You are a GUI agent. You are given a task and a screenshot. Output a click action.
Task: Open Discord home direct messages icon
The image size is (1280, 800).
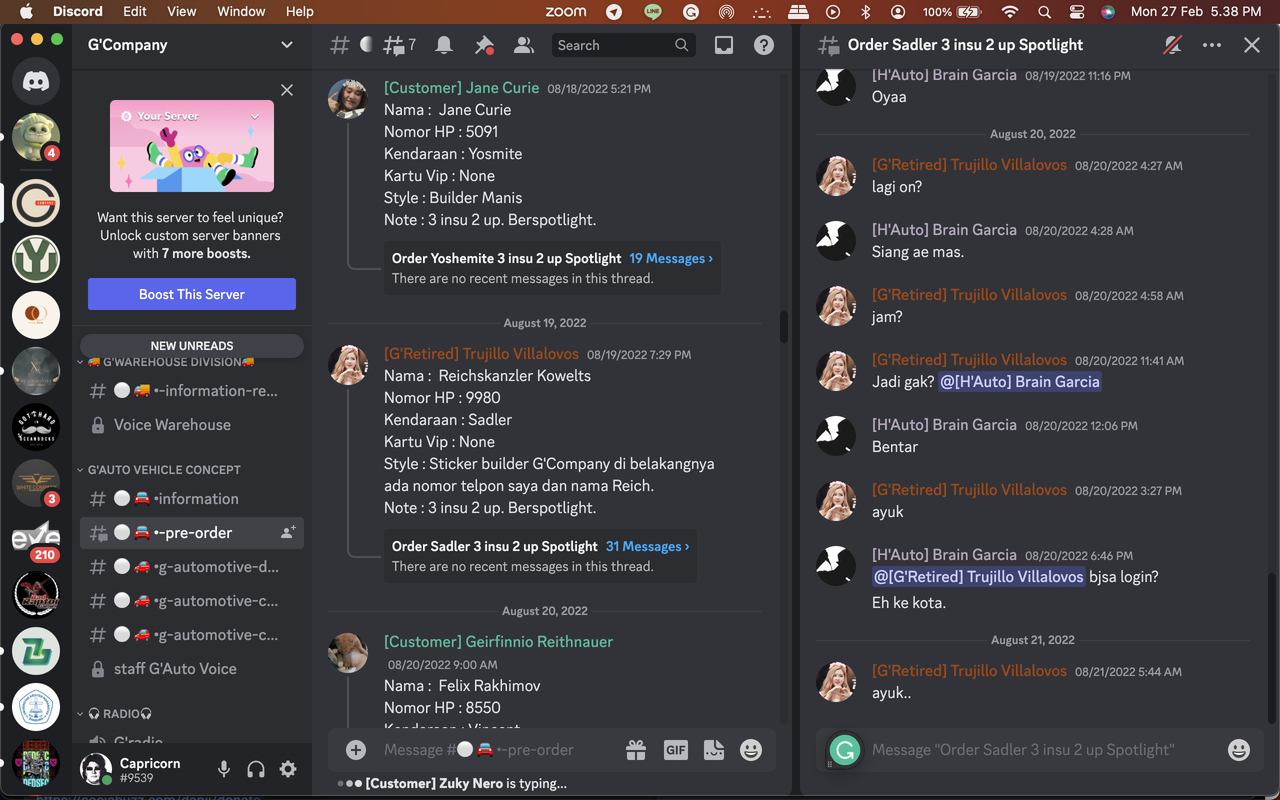pyautogui.click(x=36, y=81)
